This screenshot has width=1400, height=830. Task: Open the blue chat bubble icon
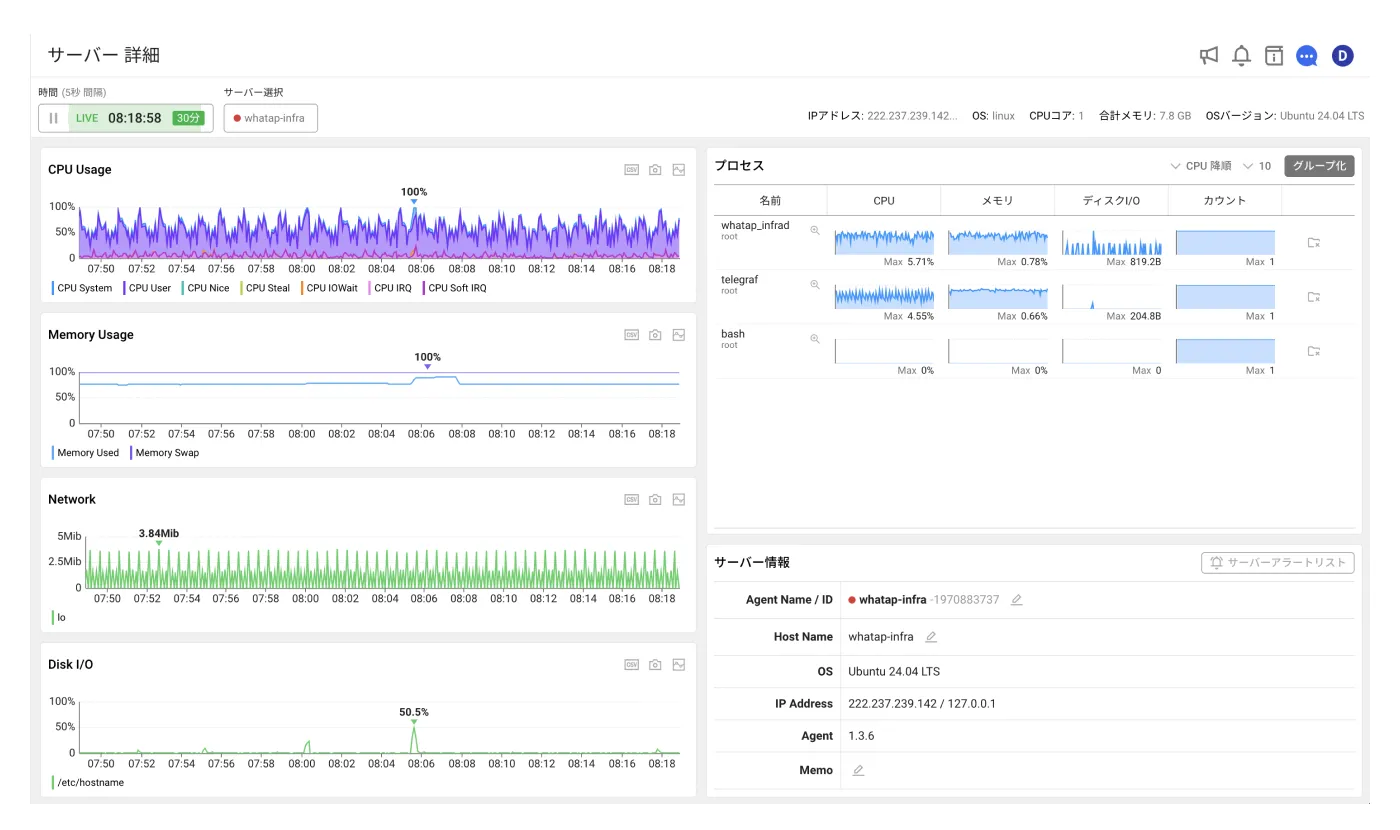coord(1307,56)
